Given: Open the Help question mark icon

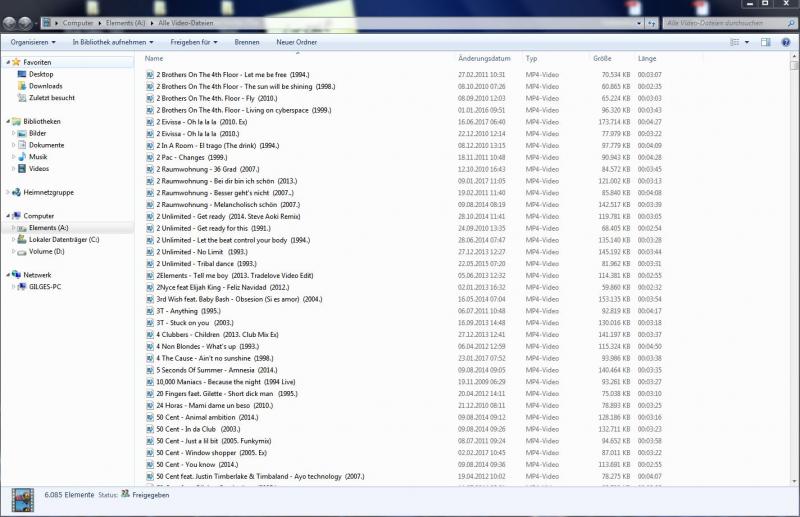Looking at the screenshot, I should [x=786, y=42].
